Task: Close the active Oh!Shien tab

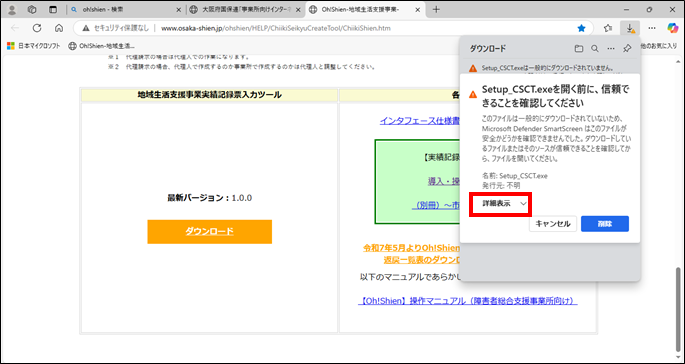Action: tap(417, 10)
